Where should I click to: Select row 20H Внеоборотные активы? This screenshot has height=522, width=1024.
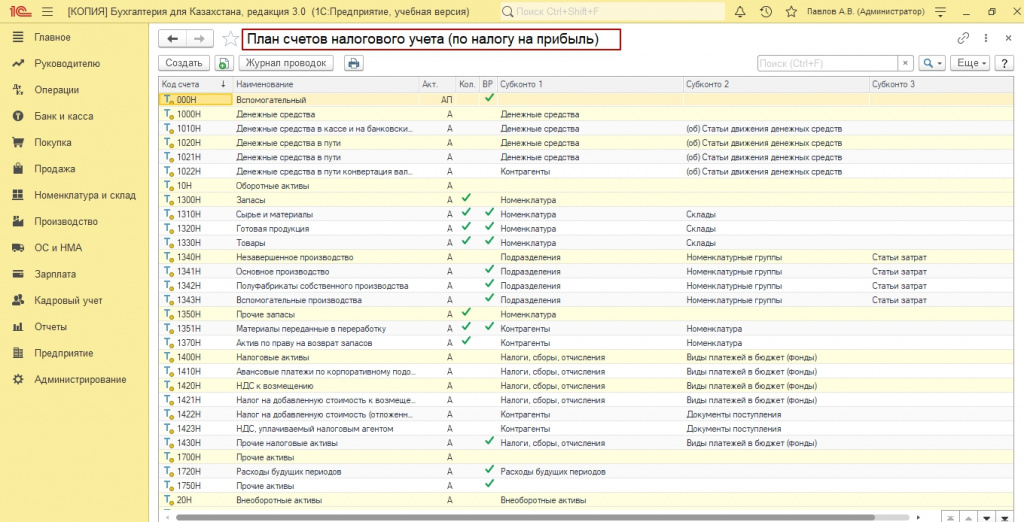(x=586, y=500)
